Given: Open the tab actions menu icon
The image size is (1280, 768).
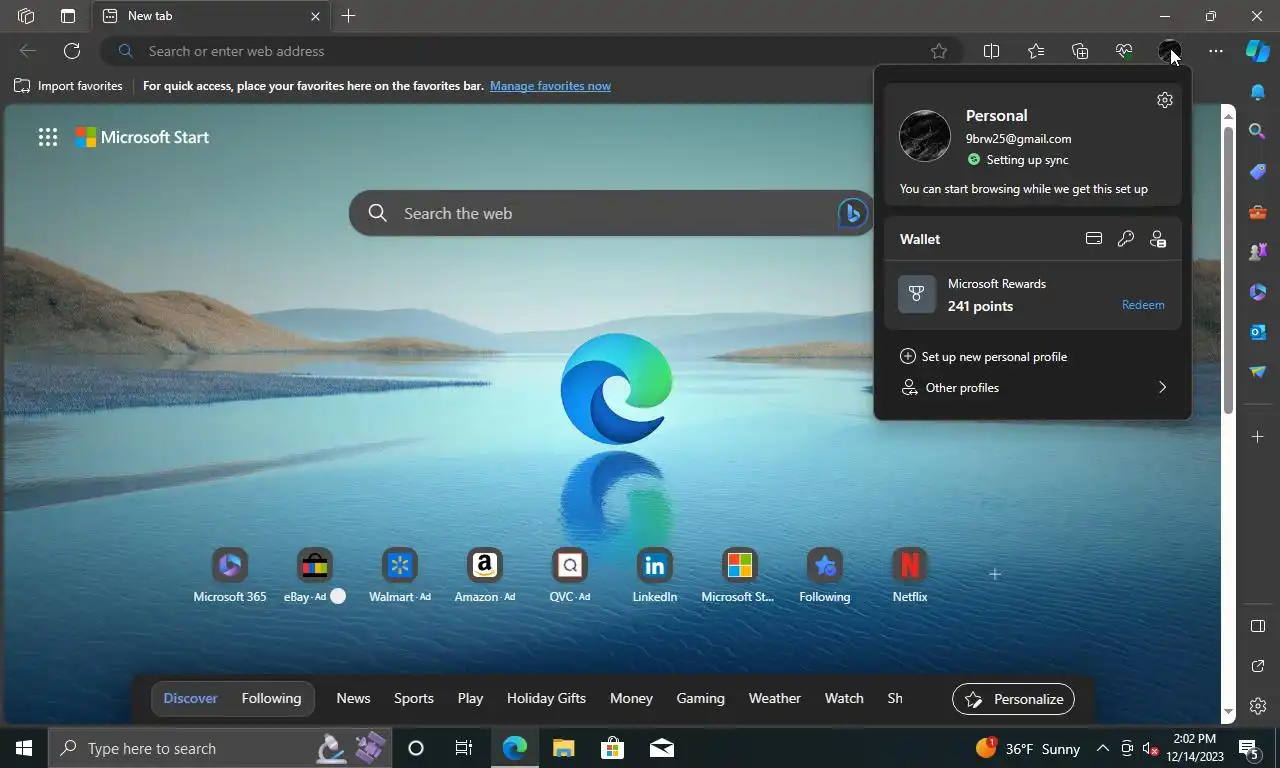Looking at the screenshot, I should click(68, 16).
